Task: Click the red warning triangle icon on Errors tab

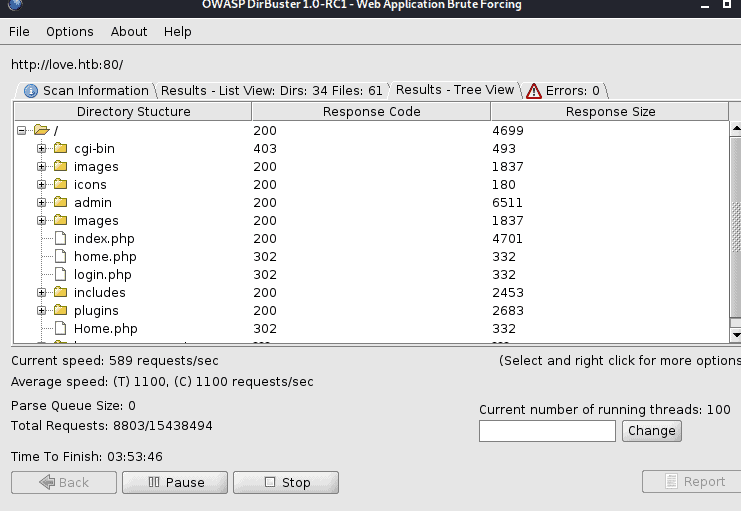Action: pyautogui.click(x=534, y=91)
